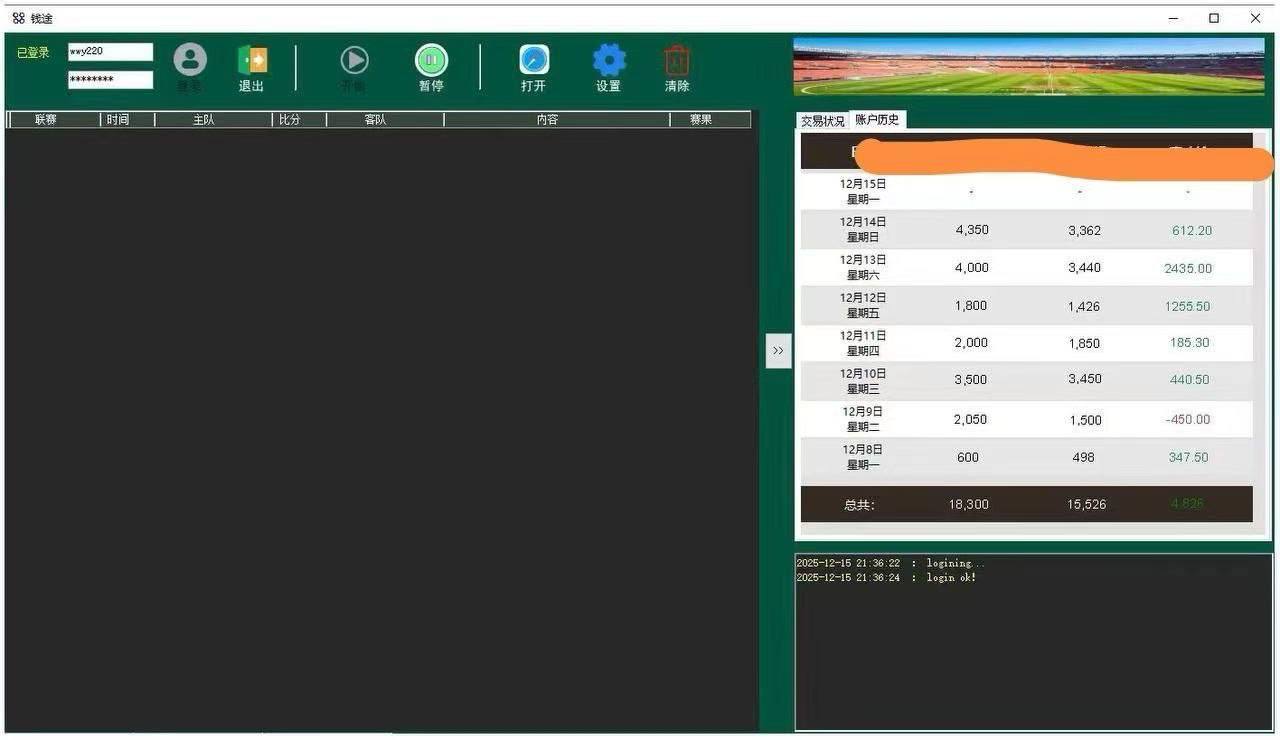Screen dimensions: 1280x740
Task: Select the 账户历史 tab
Action: (877, 120)
